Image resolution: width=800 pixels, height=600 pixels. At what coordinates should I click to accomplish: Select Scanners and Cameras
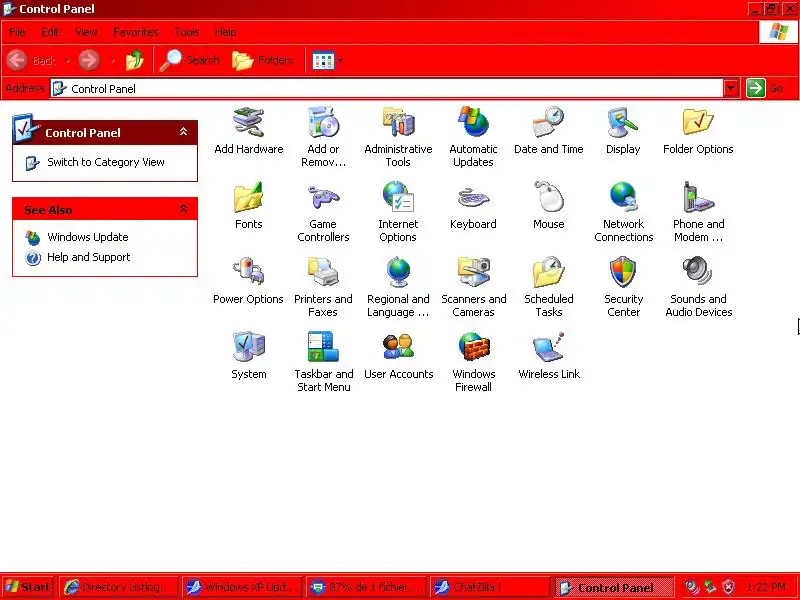tap(473, 287)
